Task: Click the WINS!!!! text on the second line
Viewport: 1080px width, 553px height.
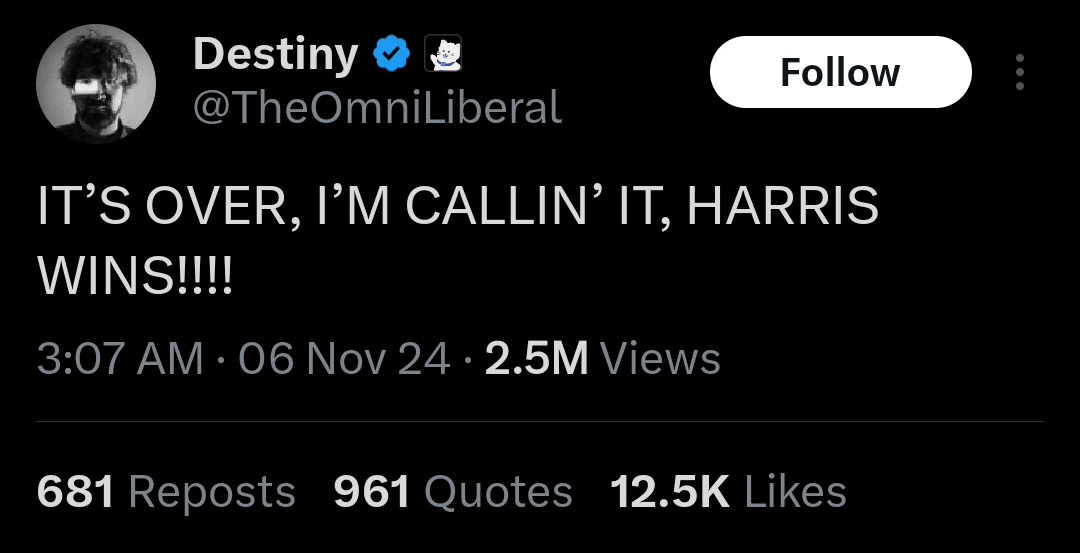Action: (135, 275)
